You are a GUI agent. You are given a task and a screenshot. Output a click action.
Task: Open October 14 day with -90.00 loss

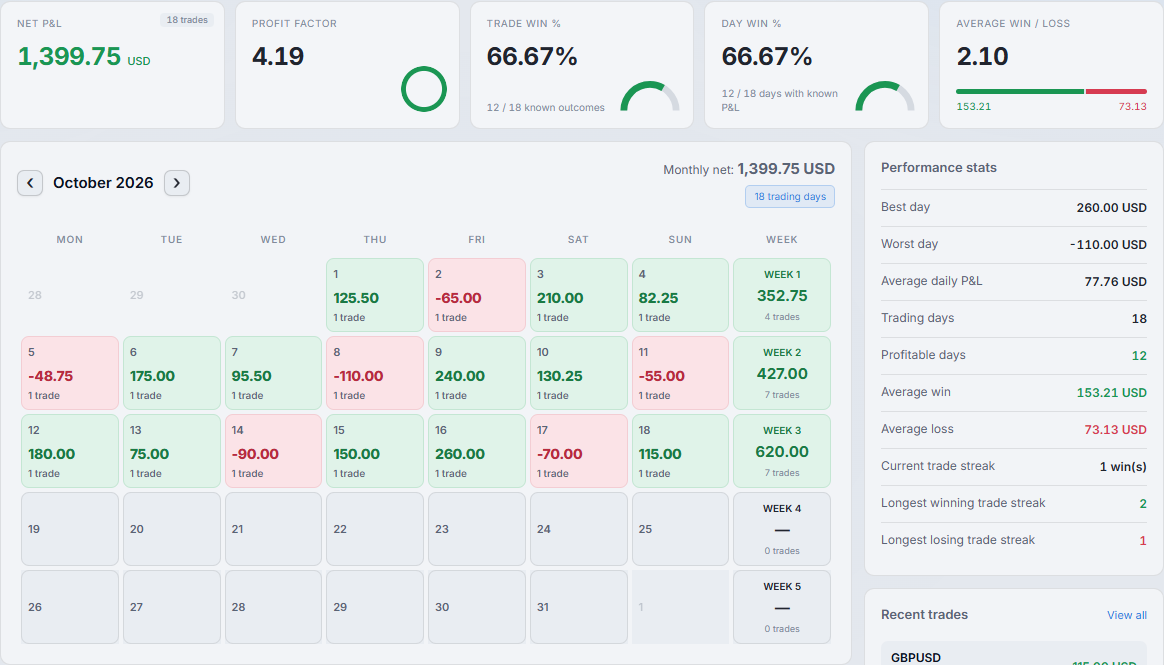pyautogui.click(x=273, y=451)
